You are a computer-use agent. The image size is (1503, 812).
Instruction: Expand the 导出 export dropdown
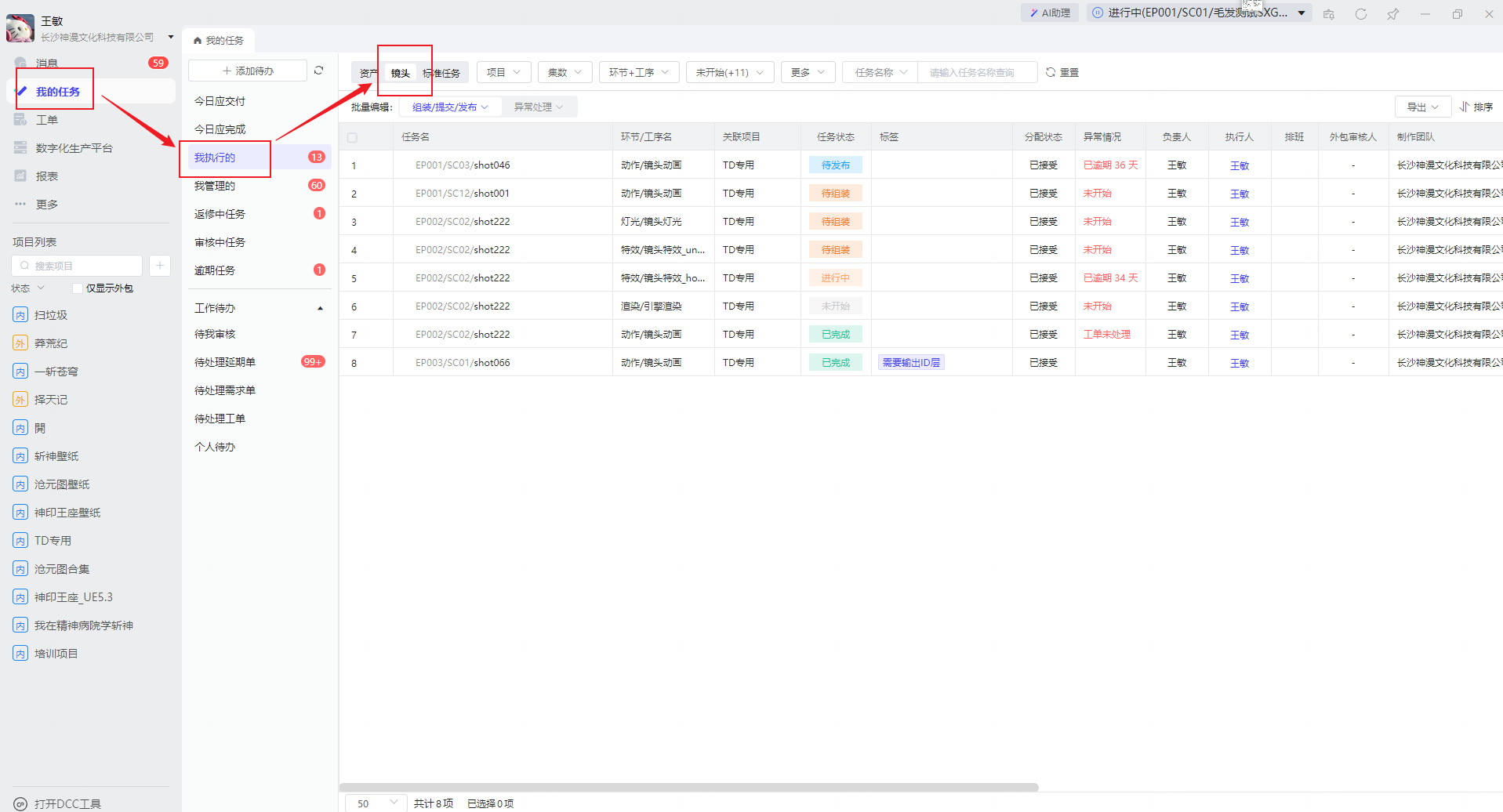pos(1422,107)
